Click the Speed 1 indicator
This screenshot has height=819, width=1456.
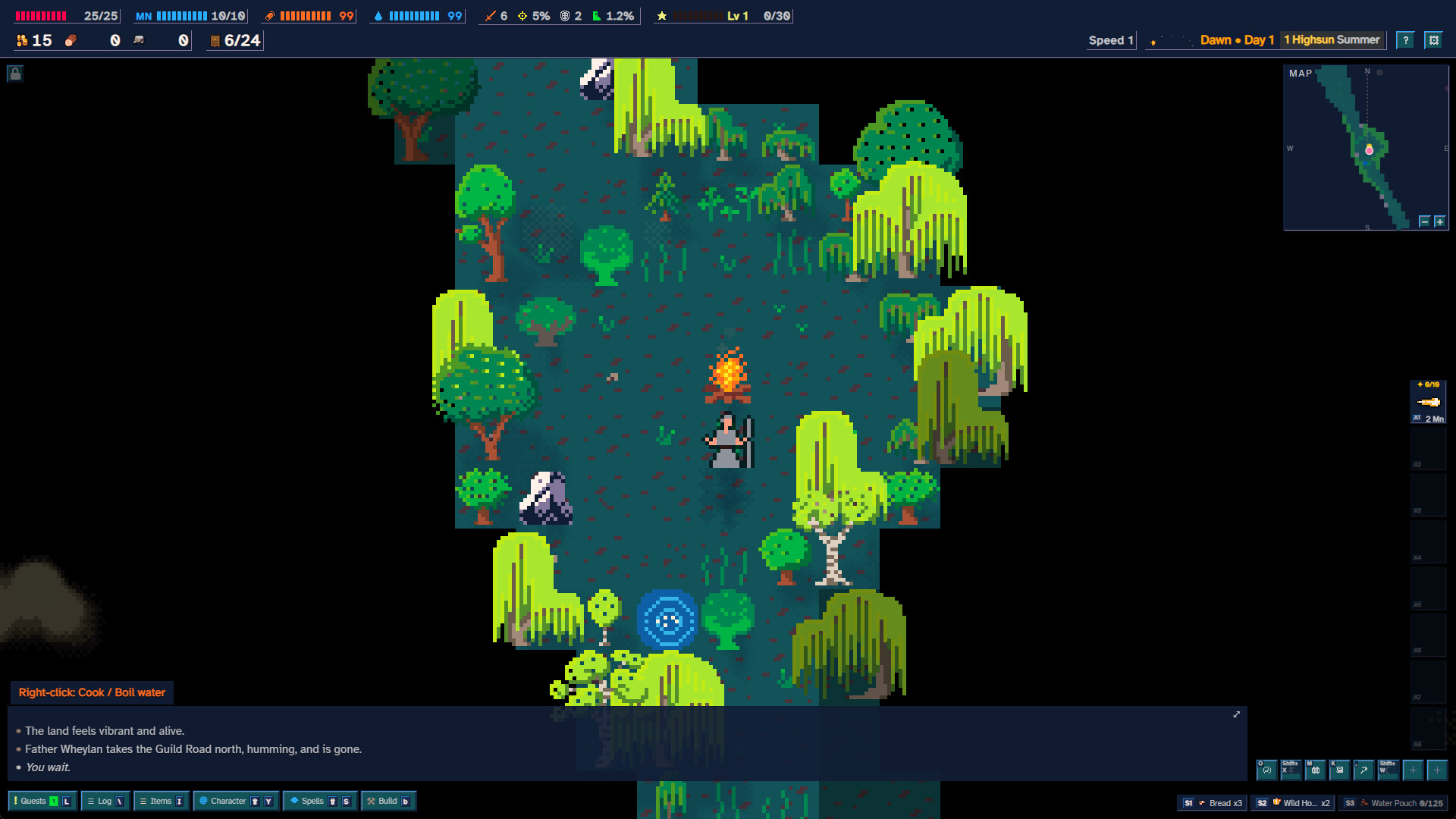pyautogui.click(x=1111, y=40)
